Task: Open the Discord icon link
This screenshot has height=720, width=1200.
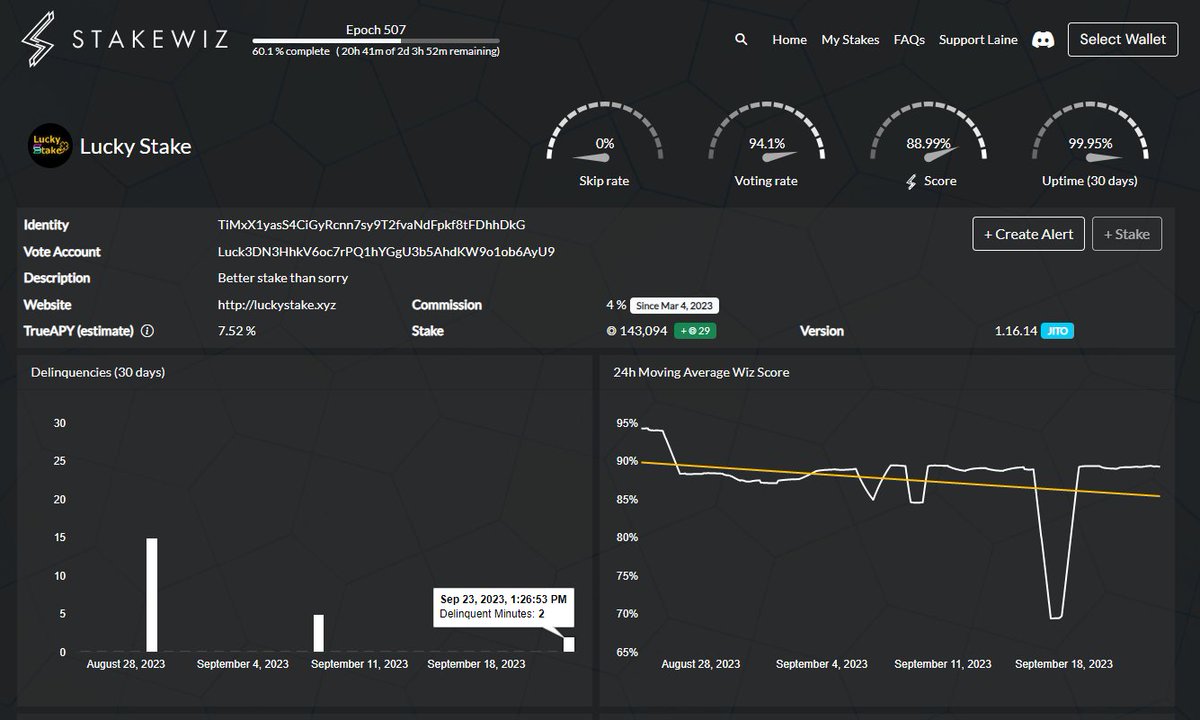Action: click(1043, 40)
